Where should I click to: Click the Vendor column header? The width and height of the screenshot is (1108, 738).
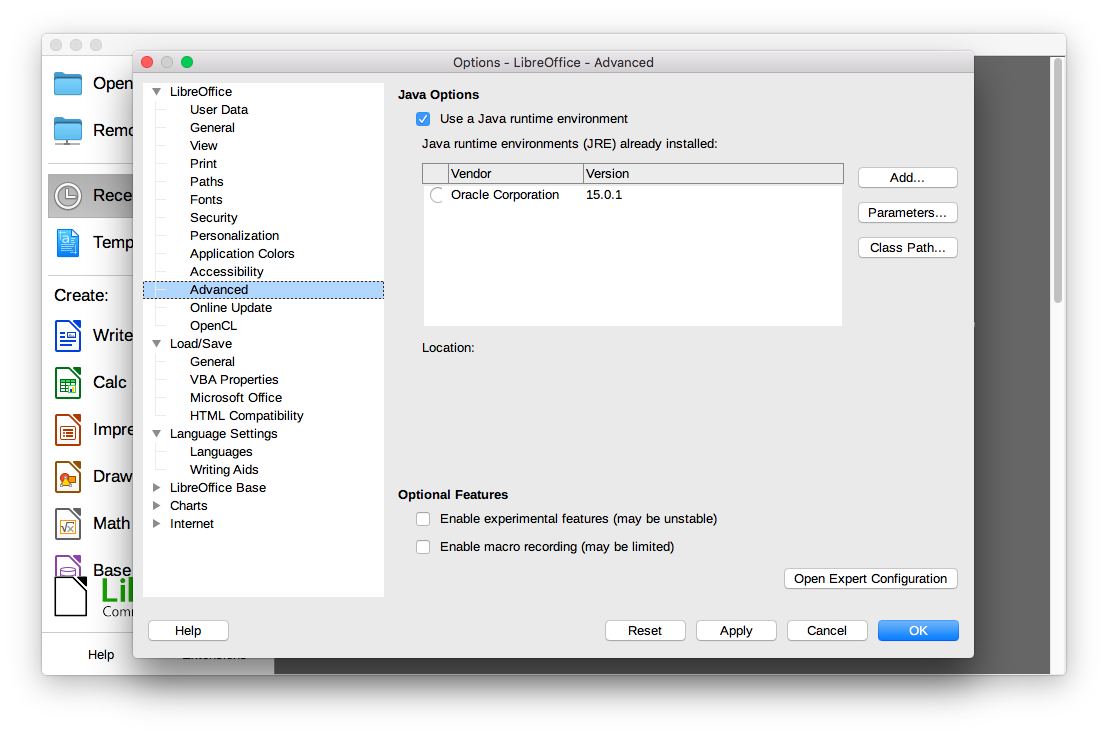click(x=516, y=174)
